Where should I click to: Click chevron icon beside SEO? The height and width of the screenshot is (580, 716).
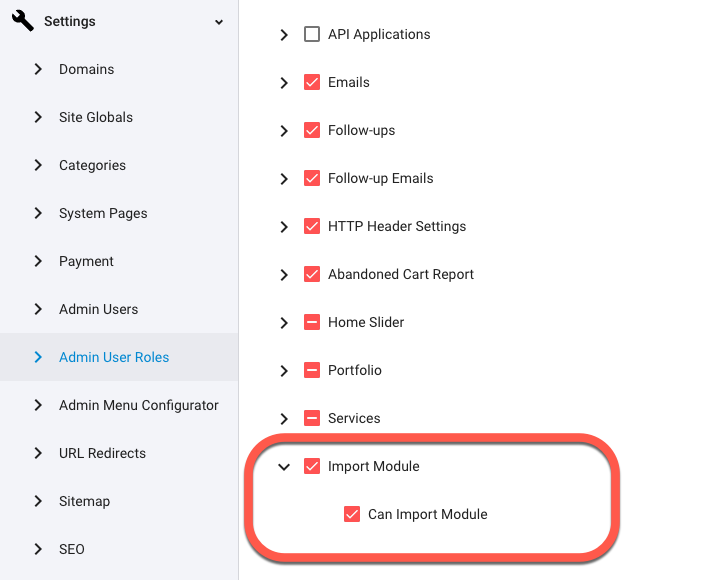tap(38, 549)
